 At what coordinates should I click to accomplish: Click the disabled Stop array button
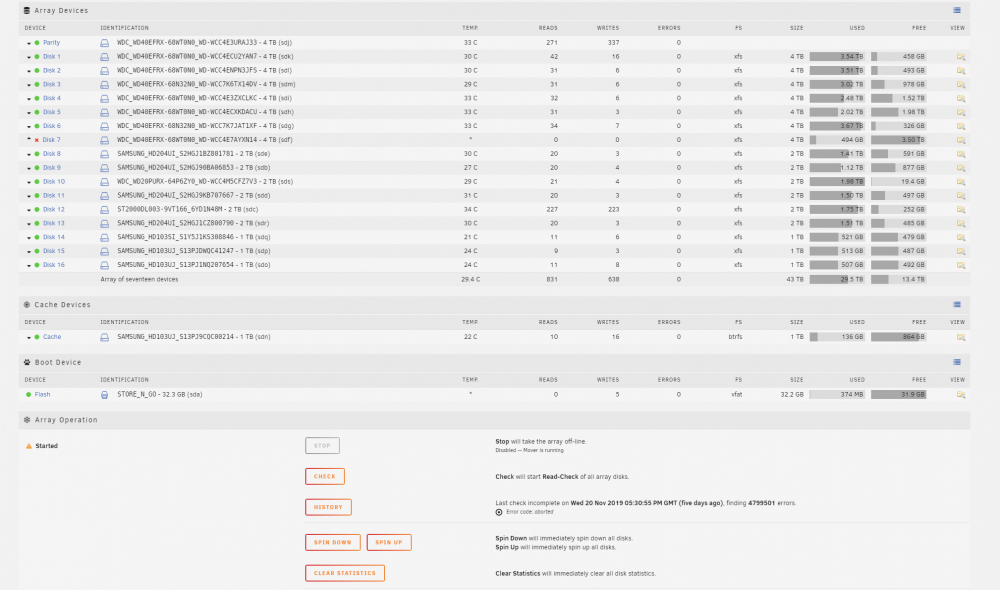322,445
